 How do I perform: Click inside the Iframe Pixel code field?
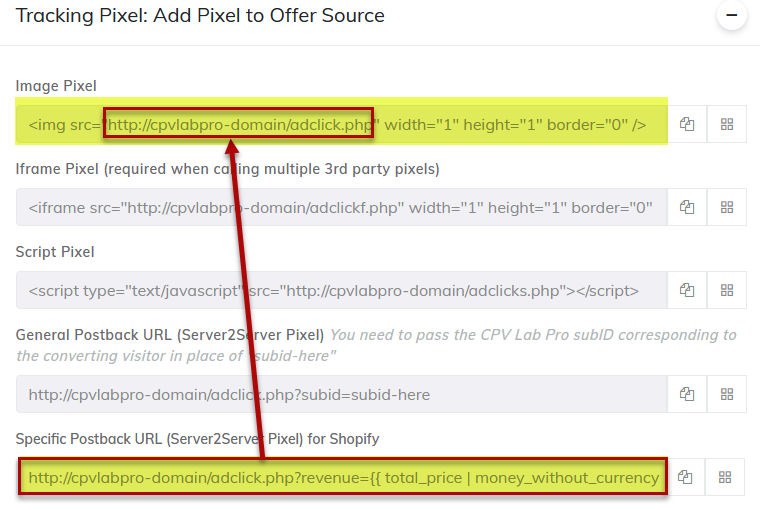tap(342, 207)
